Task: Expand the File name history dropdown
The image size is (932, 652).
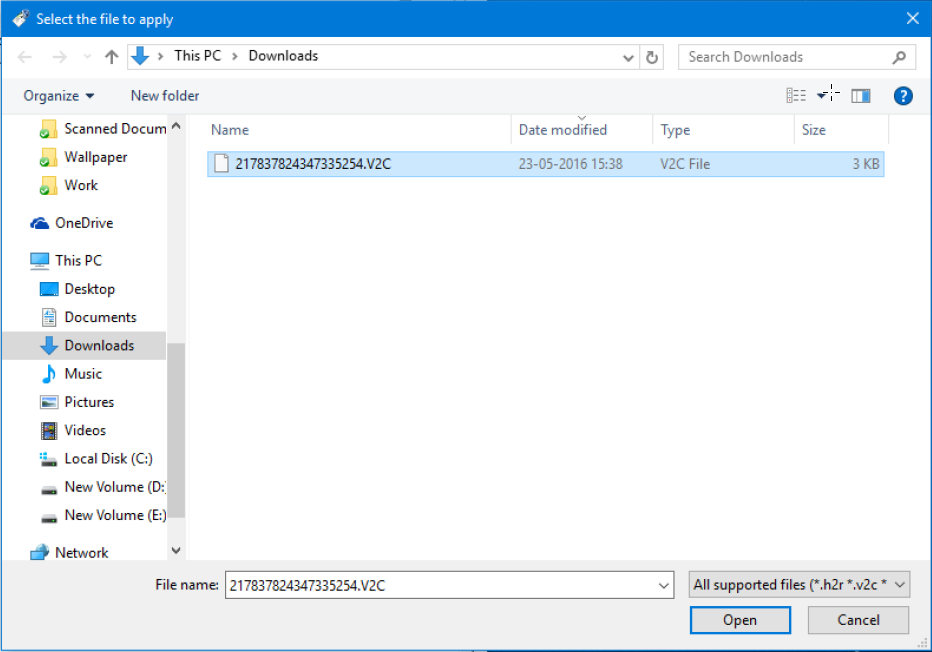Action: click(x=664, y=585)
